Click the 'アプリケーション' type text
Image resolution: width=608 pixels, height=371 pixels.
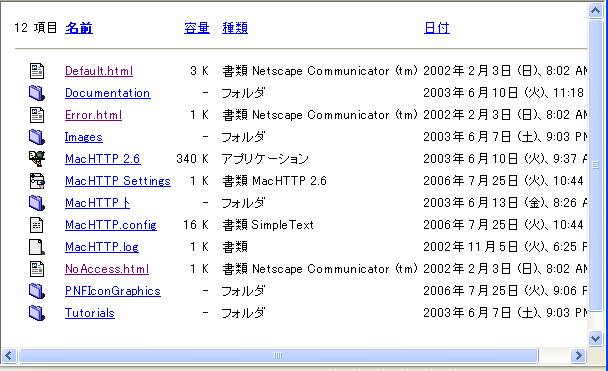point(265,159)
